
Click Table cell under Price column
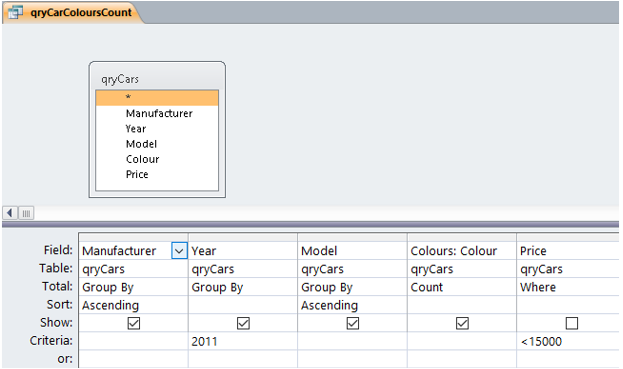568,269
